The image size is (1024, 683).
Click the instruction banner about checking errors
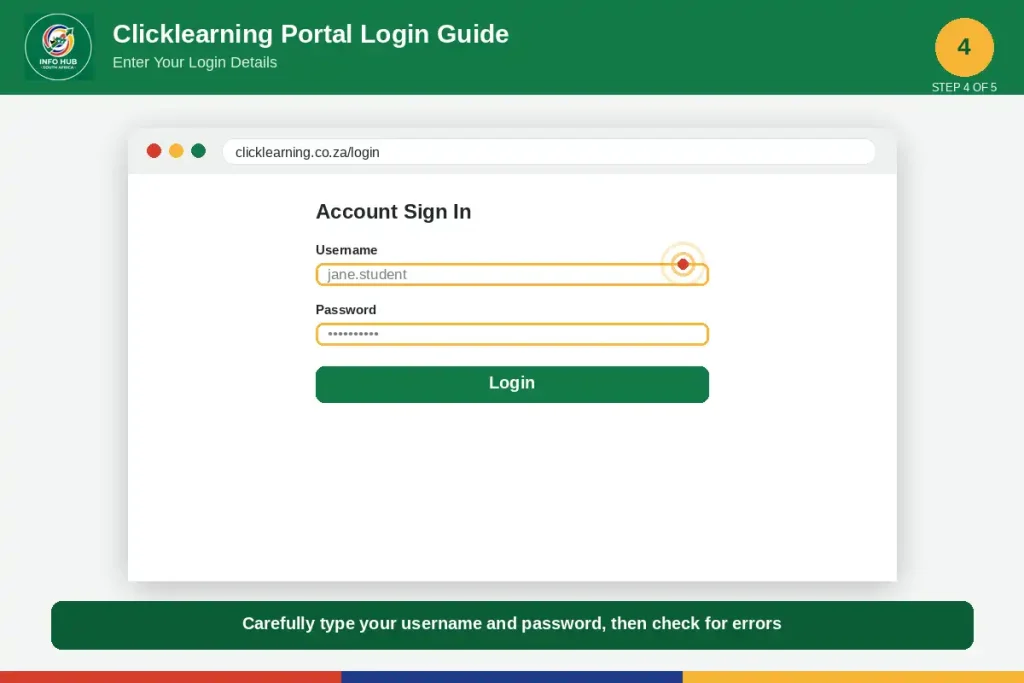[x=512, y=625]
